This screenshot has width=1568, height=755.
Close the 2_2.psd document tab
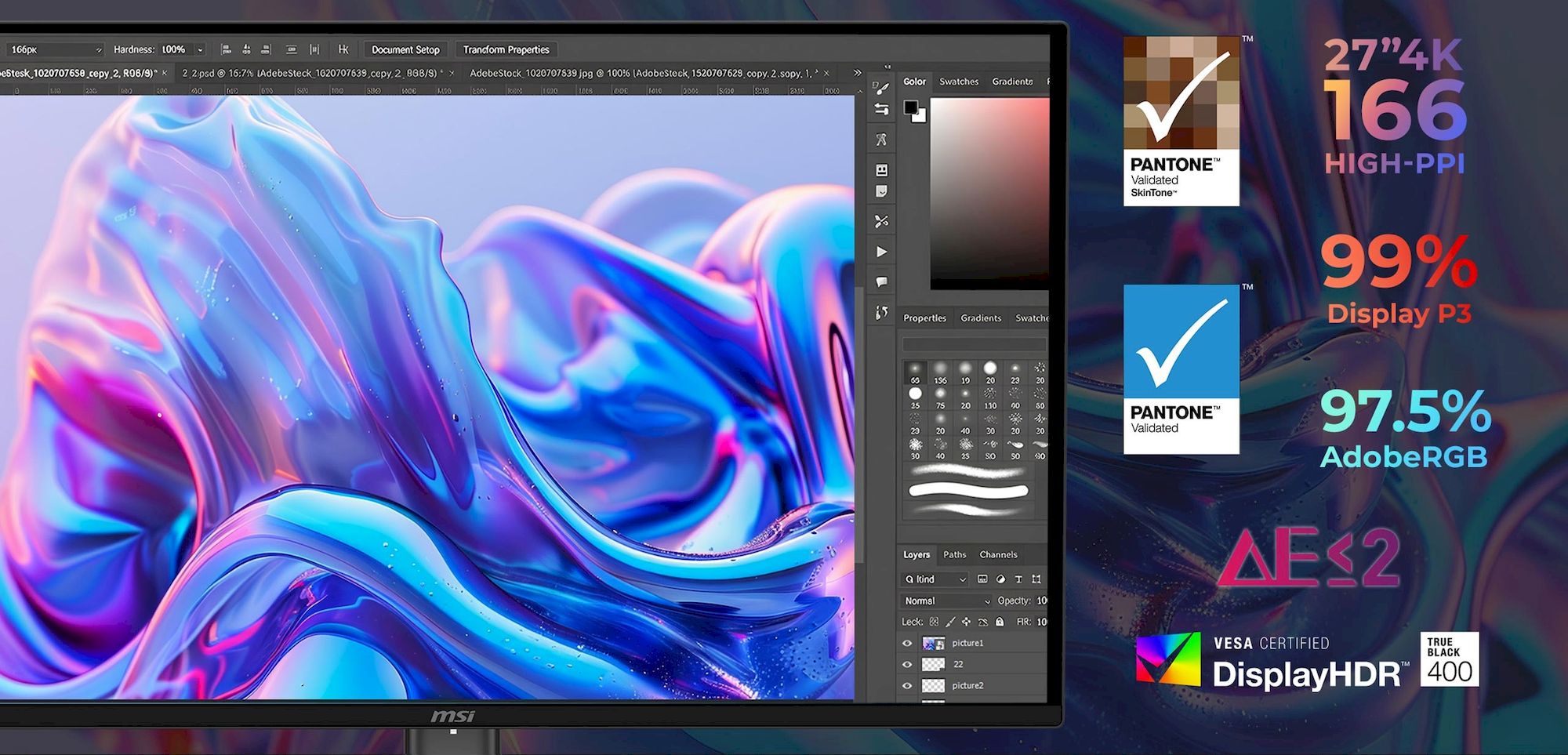(452, 73)
